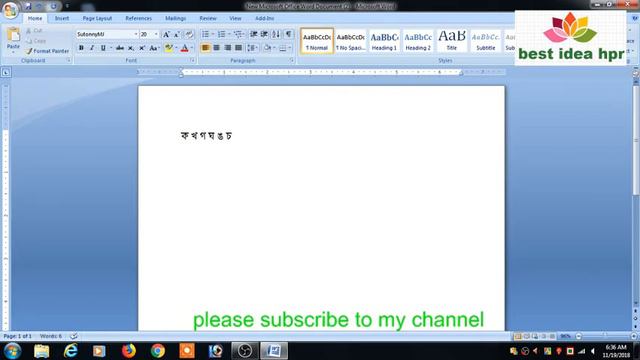Click the Words: 6 count in status bar
640x360 pixels.
coord(51,336)
